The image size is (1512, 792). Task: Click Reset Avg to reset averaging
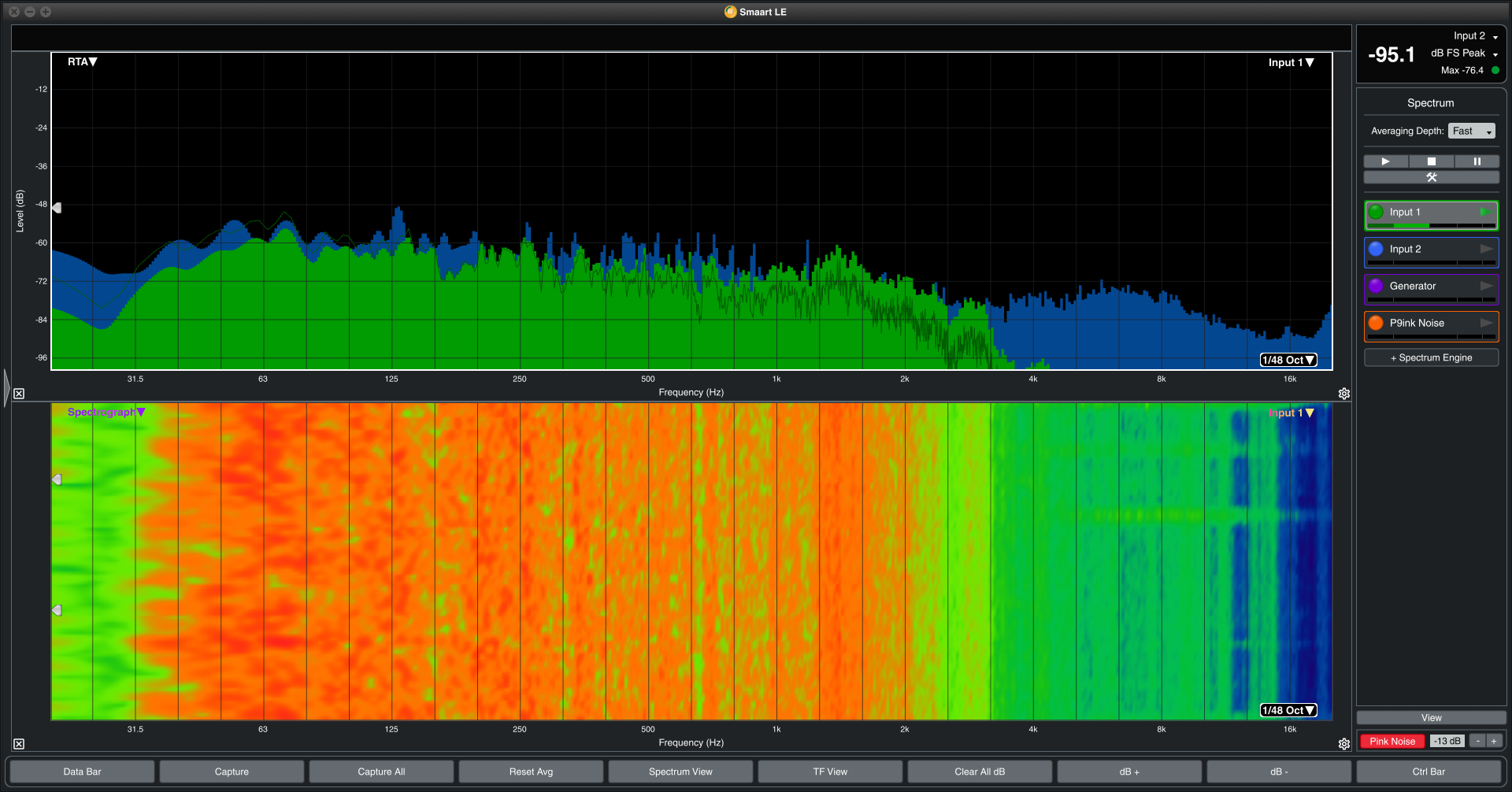click(531, 772)
